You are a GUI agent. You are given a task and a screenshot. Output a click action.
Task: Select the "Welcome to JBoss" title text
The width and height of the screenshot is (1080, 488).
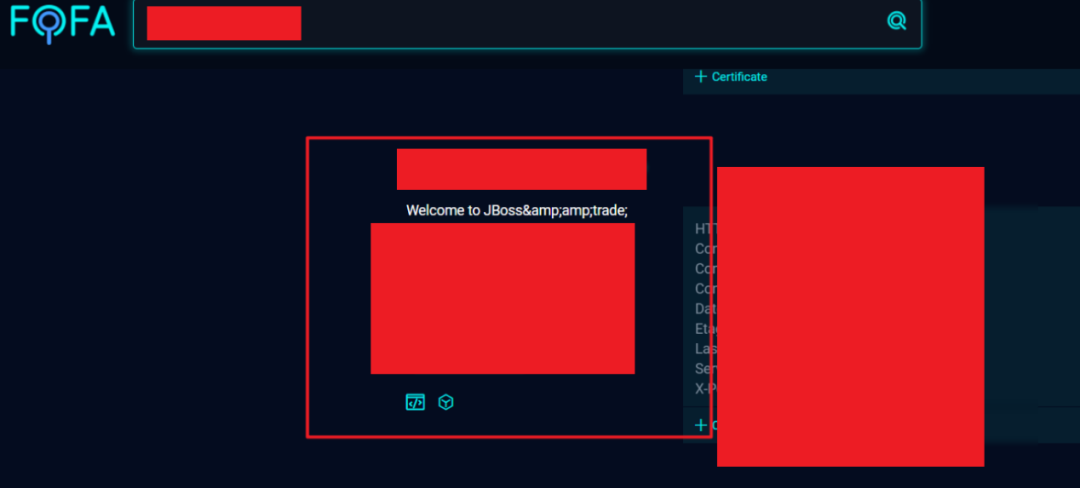pyautogui.click(x=517, y=211)
